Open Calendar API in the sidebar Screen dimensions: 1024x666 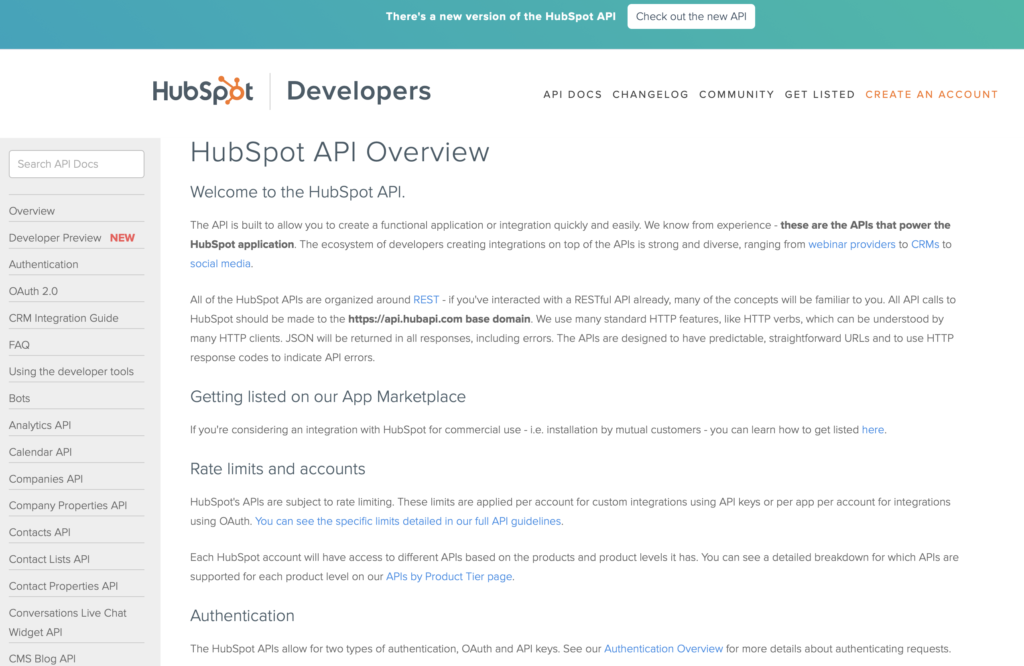point(40,452)
